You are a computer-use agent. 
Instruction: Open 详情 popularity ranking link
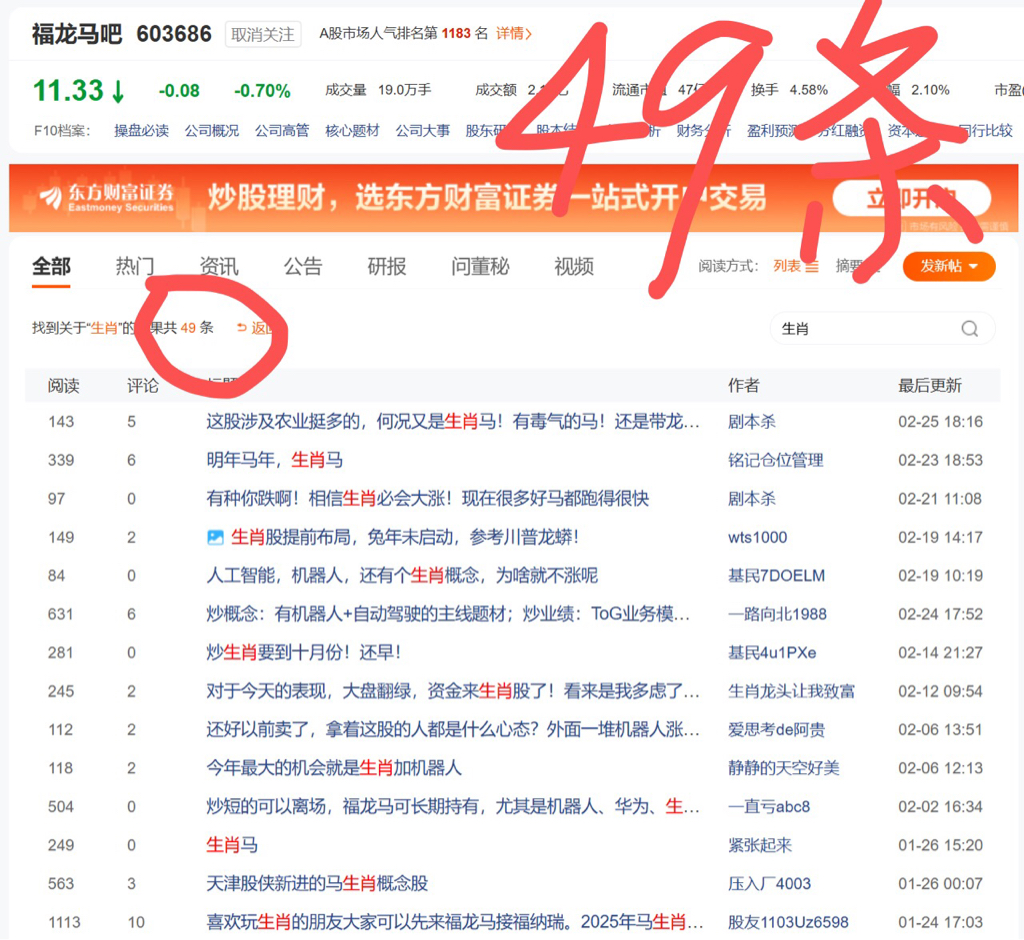tap(514, 33)
